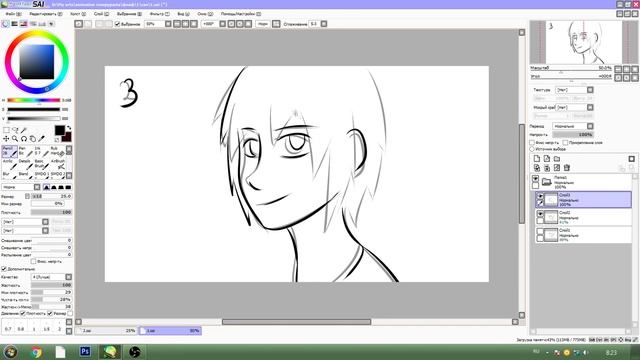Choose the Pencil brush preset

coord(10,151)
